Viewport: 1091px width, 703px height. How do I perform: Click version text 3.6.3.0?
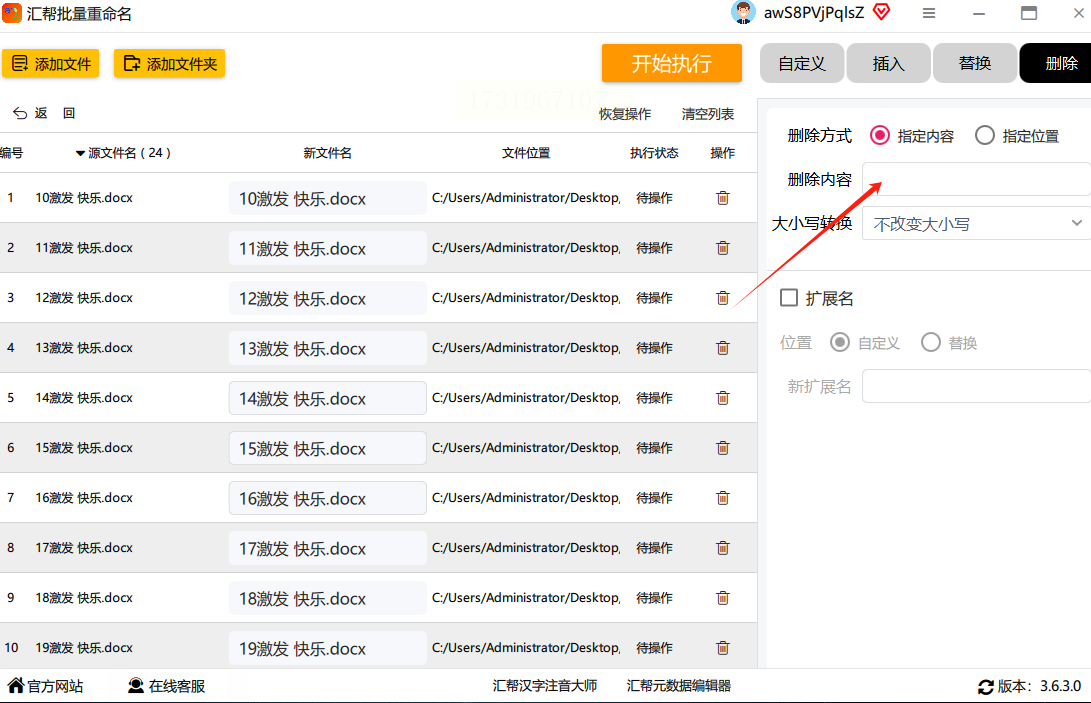1060,686
